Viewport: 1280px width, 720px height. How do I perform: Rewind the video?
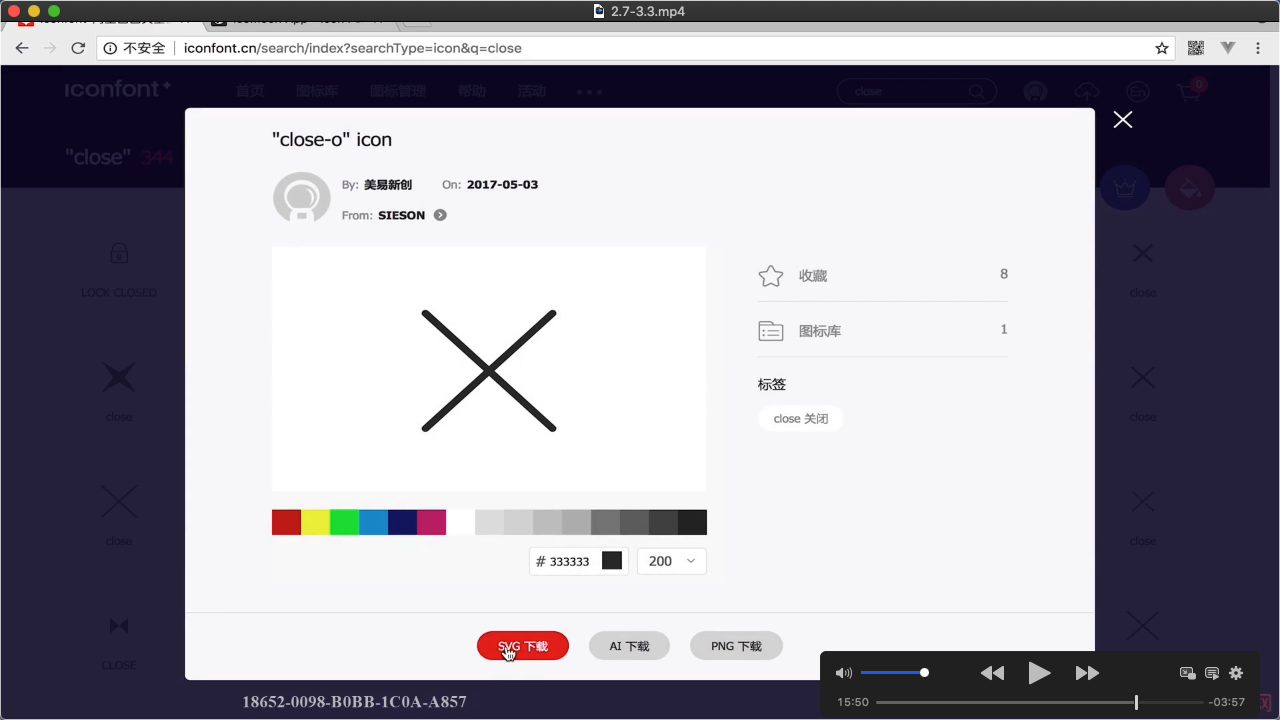(x=992, y=673)
